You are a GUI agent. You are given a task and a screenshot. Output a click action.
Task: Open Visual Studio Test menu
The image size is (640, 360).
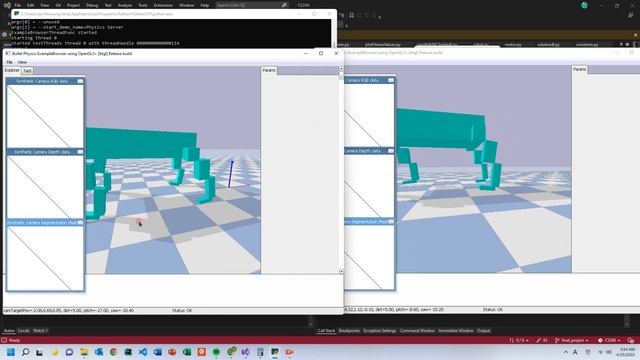click(108, 5)
